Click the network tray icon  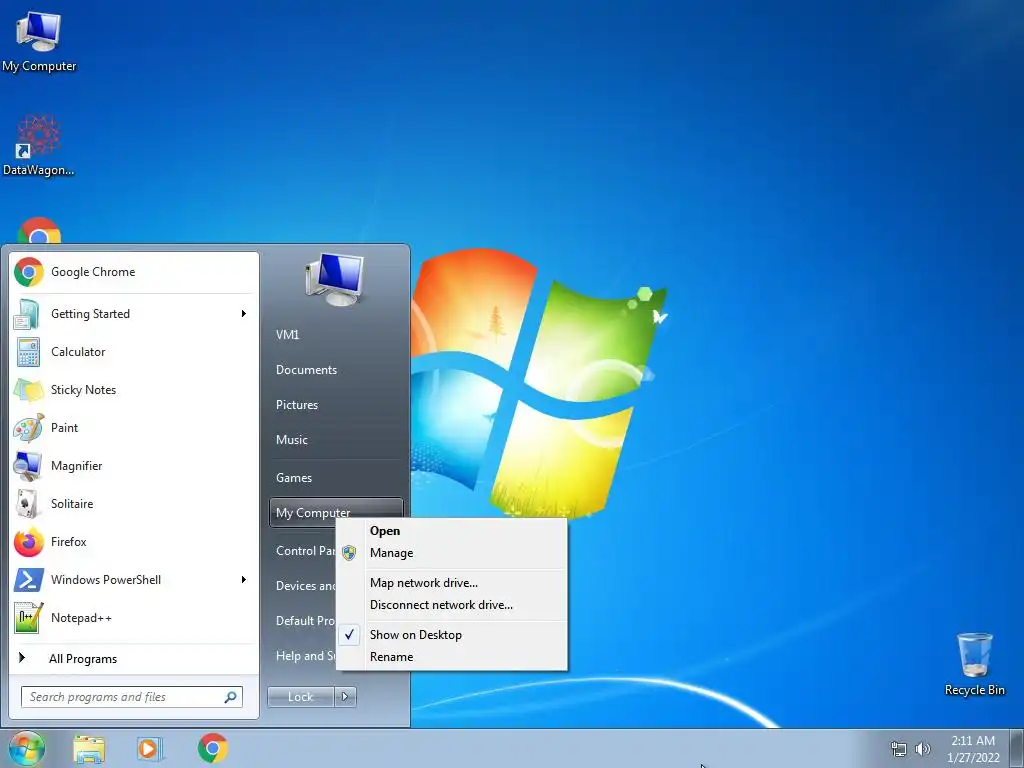(x=899, y=749)
